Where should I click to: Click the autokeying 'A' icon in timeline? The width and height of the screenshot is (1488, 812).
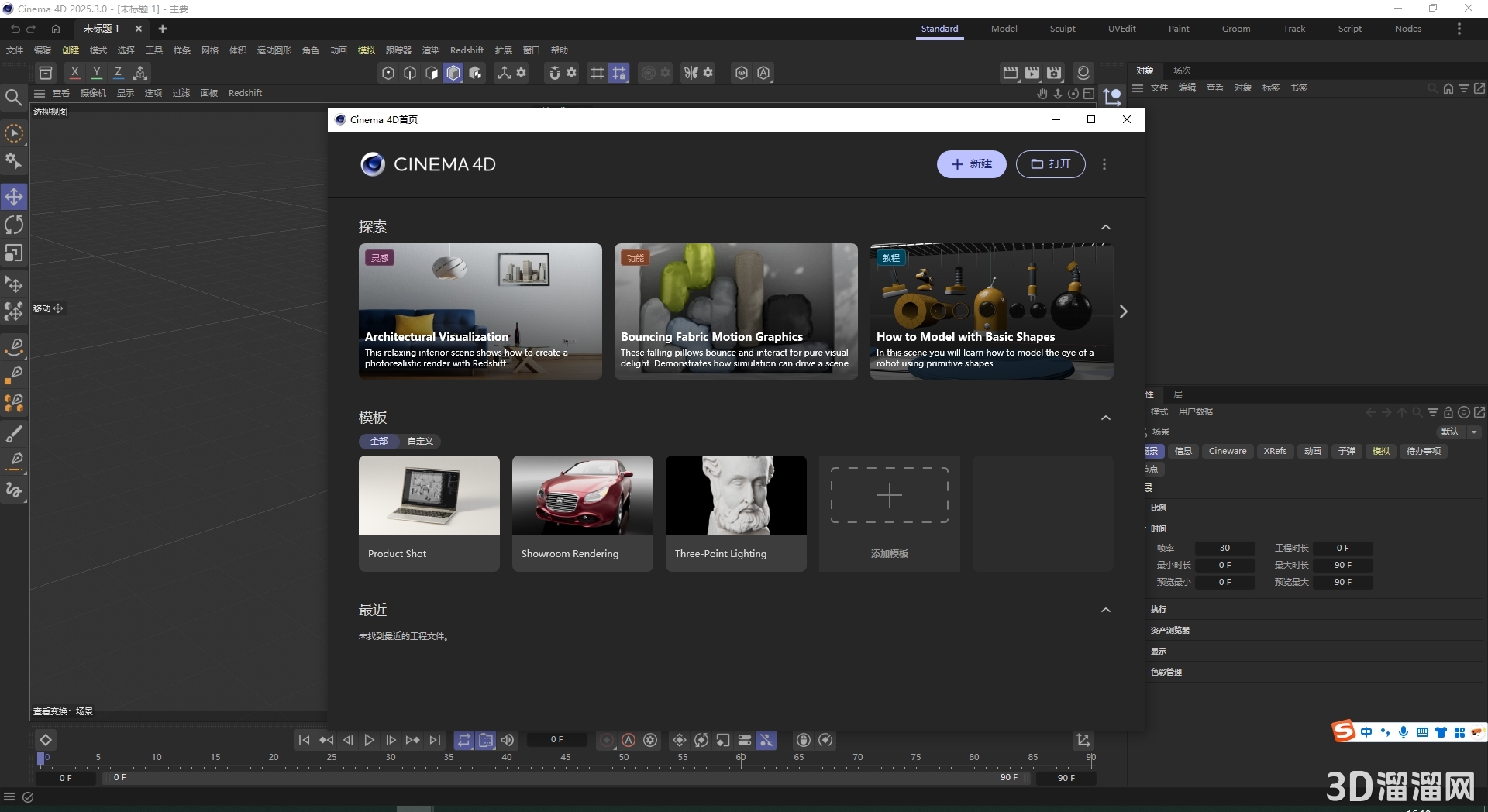629,741
